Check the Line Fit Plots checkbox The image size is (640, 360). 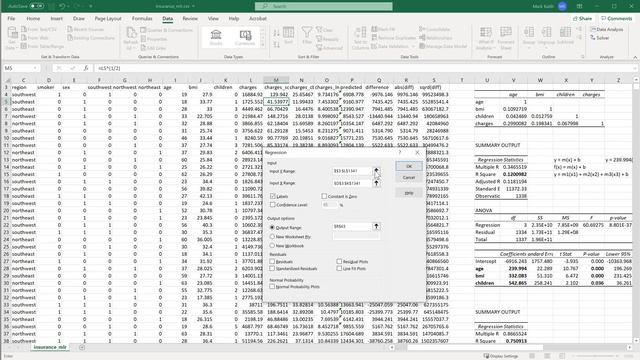[x=339, y=269]
